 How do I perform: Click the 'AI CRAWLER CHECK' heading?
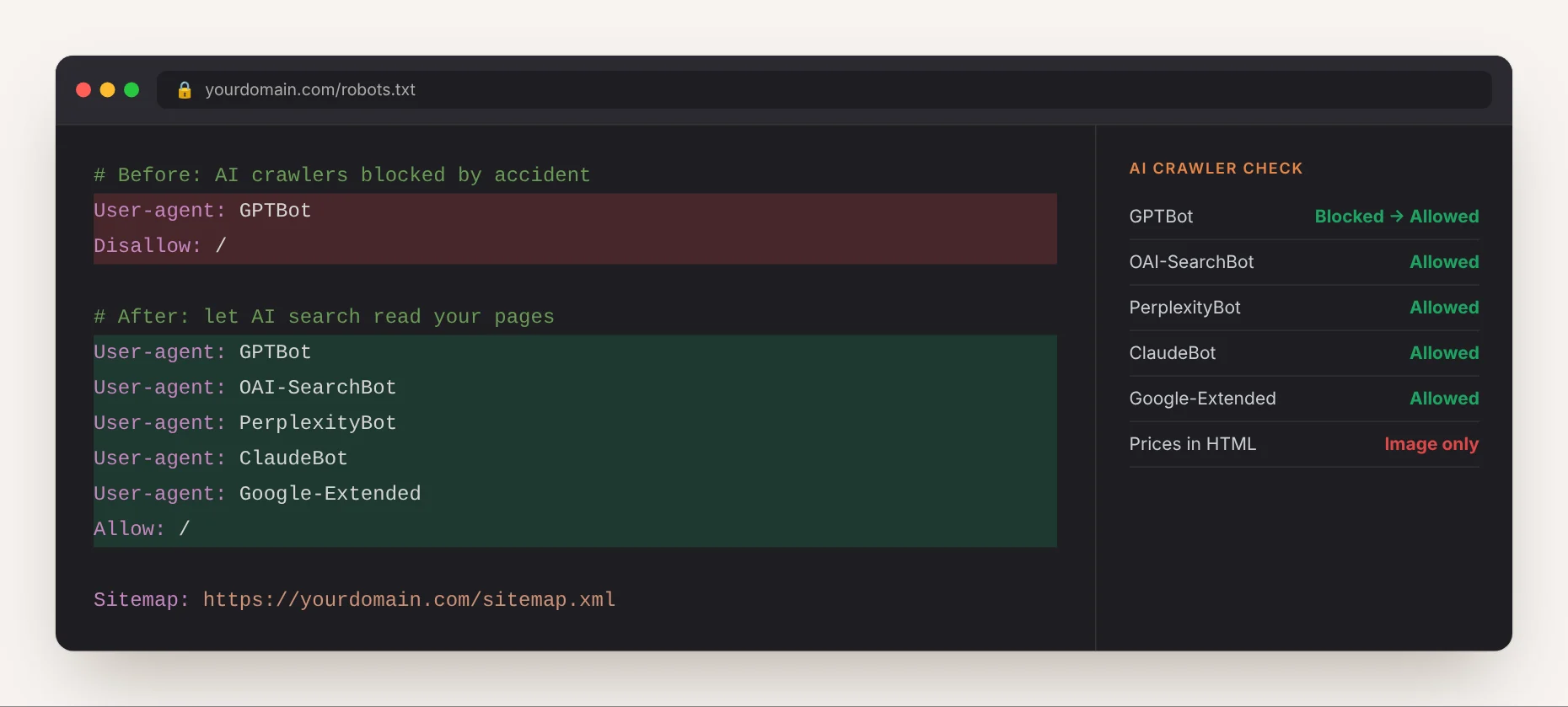[1216, 169]
